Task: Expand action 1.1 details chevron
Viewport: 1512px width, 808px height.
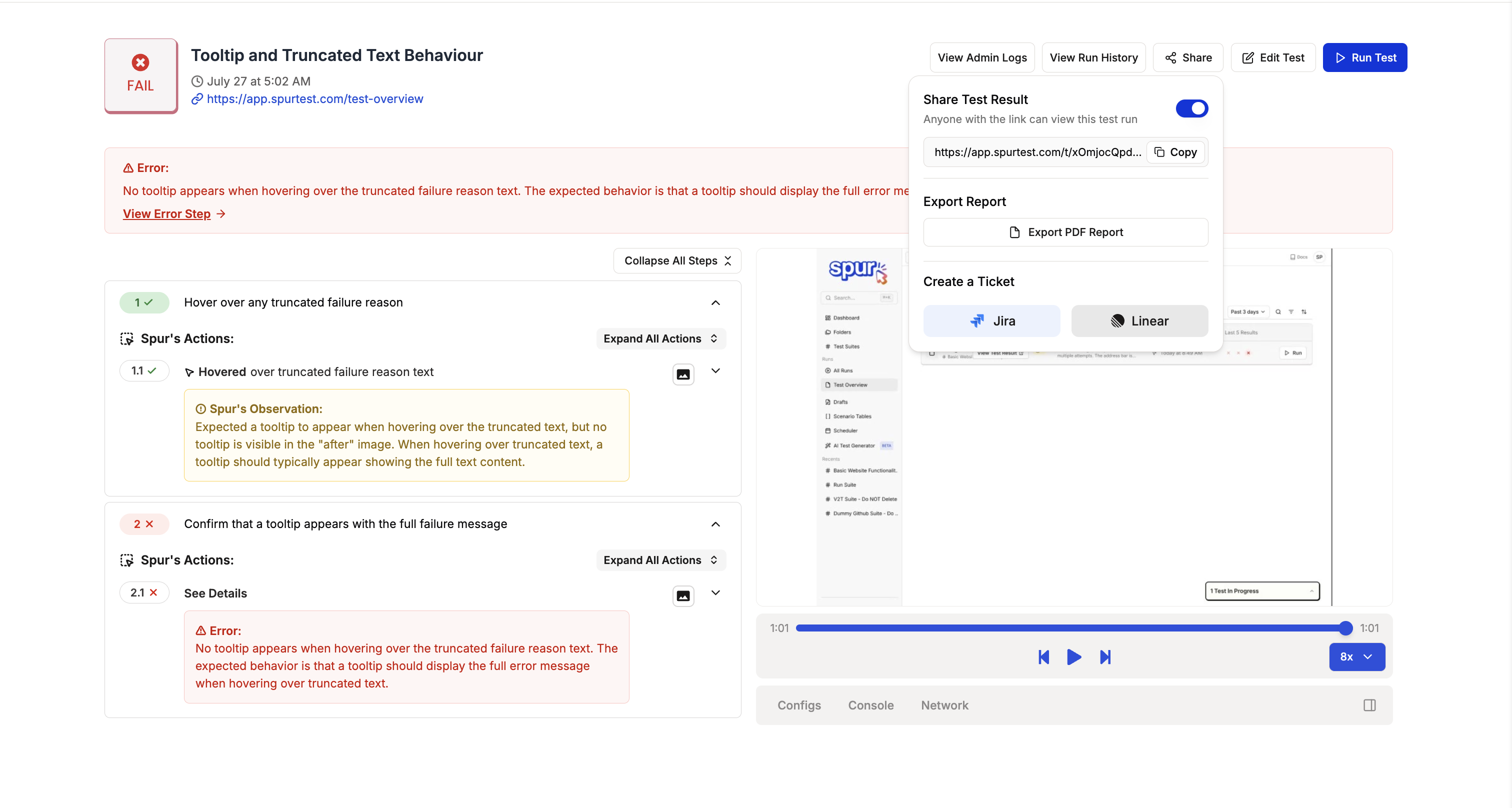Action: 715,371
